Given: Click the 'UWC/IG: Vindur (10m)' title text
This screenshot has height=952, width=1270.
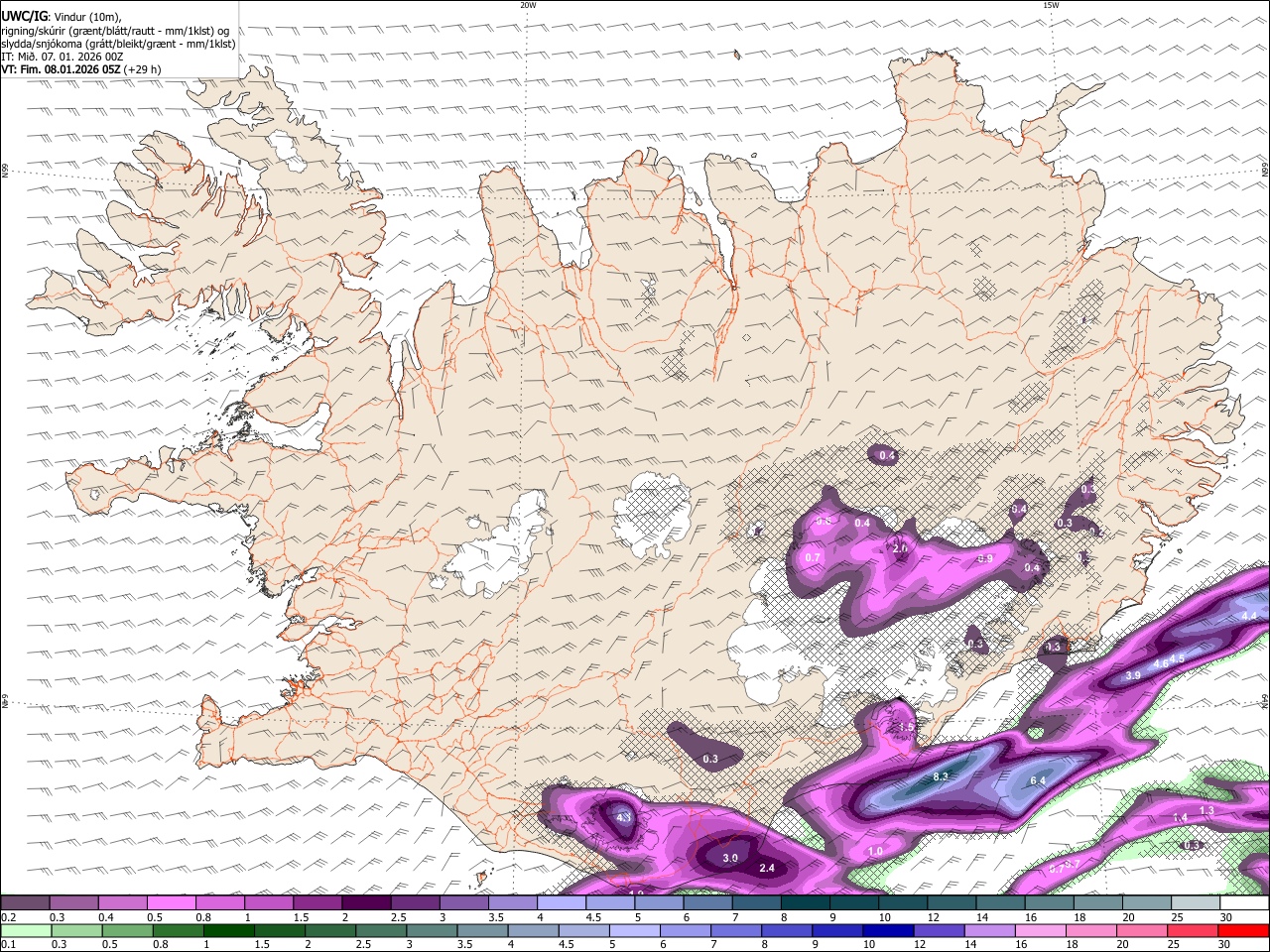Looking at the screenshot, I should click(x=62, y=16).
